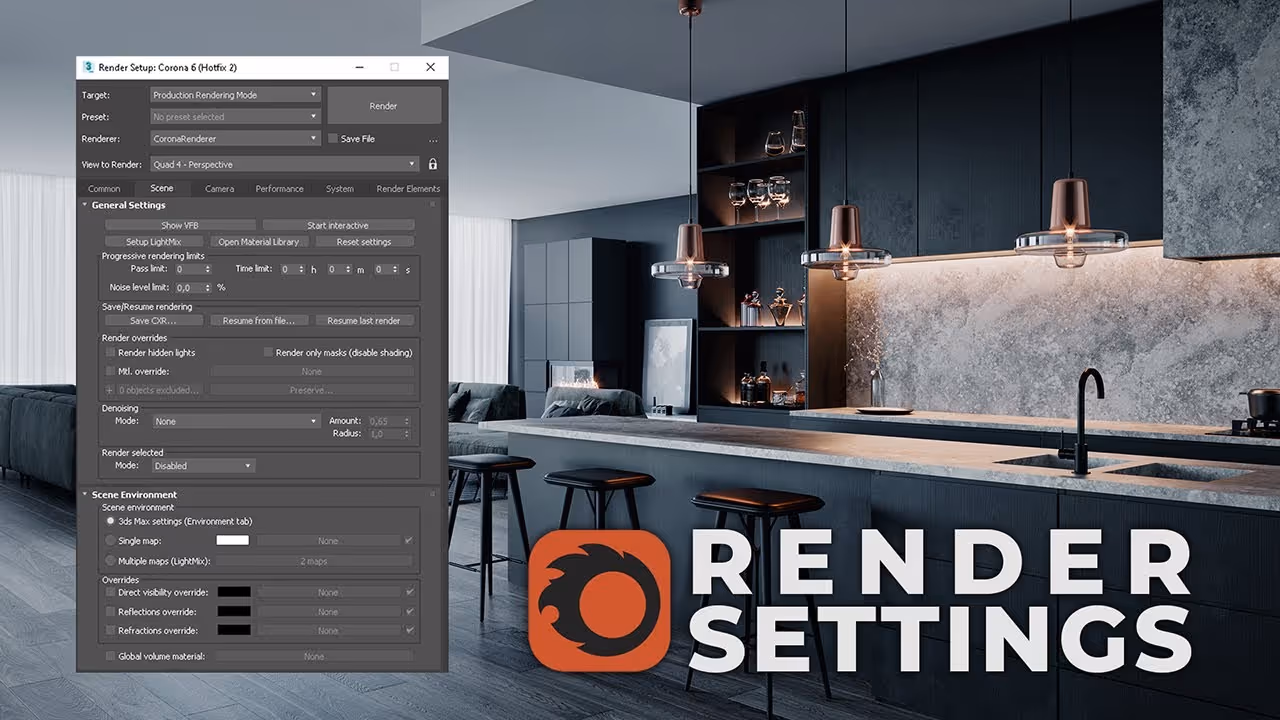This screenshot has width=1280, height=720.
Task: Open the View to Render dropdown
Action: tap(285, 164)
